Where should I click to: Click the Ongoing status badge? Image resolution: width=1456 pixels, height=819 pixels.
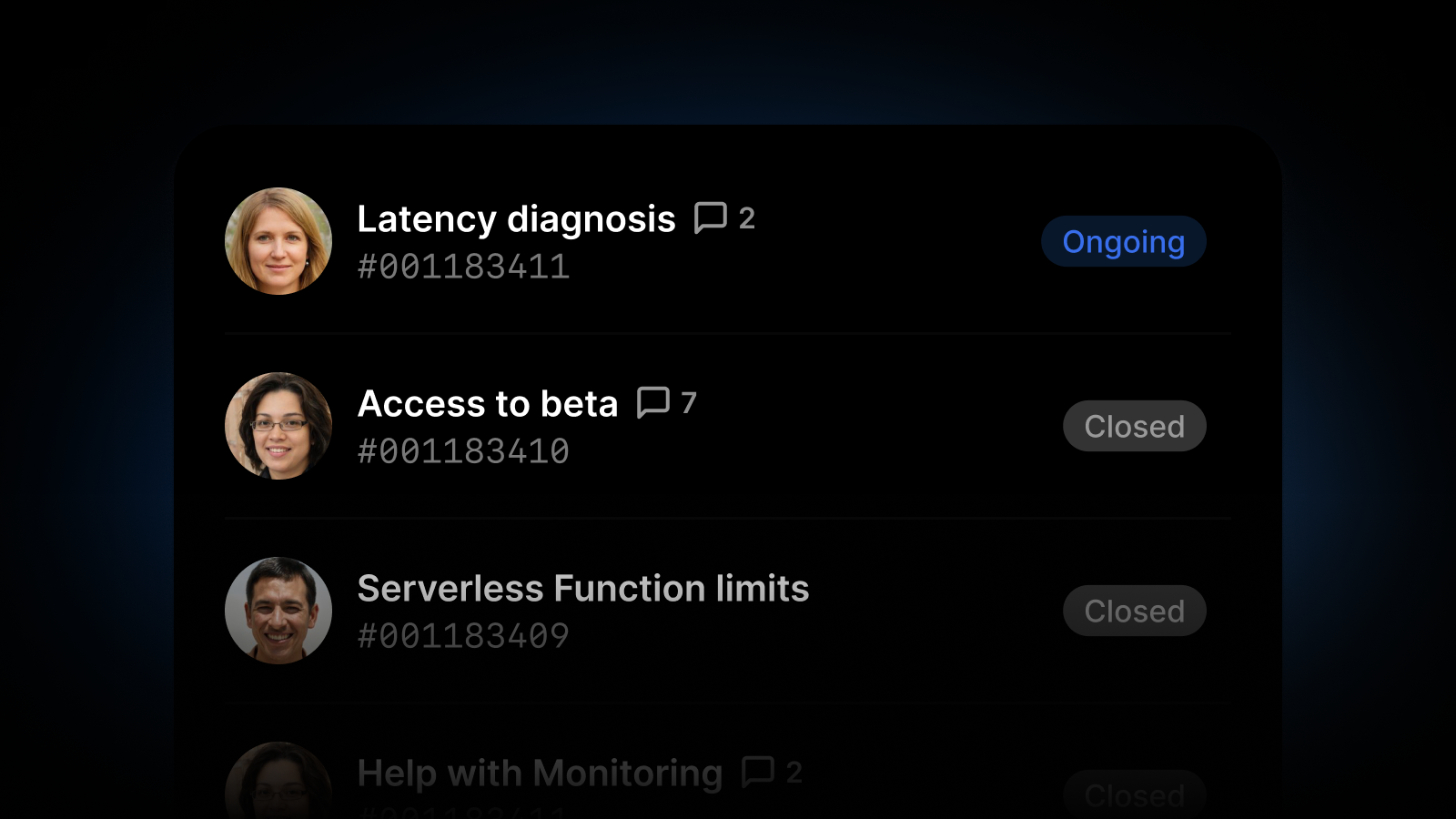[1123, 242]
